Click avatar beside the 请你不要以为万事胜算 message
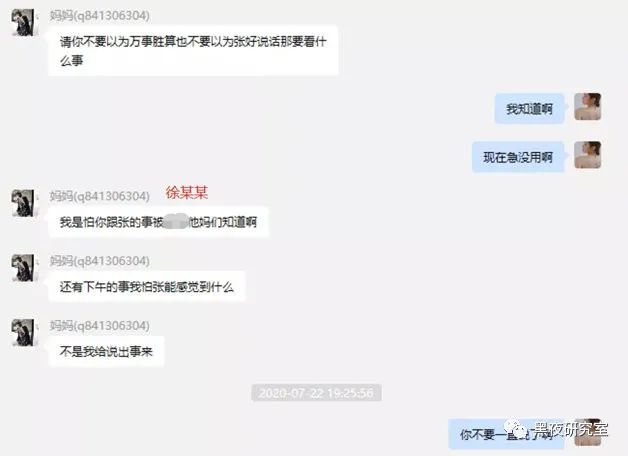Image resolution: width=628 pixels, height=456 pixels. [x=23, y=23]
